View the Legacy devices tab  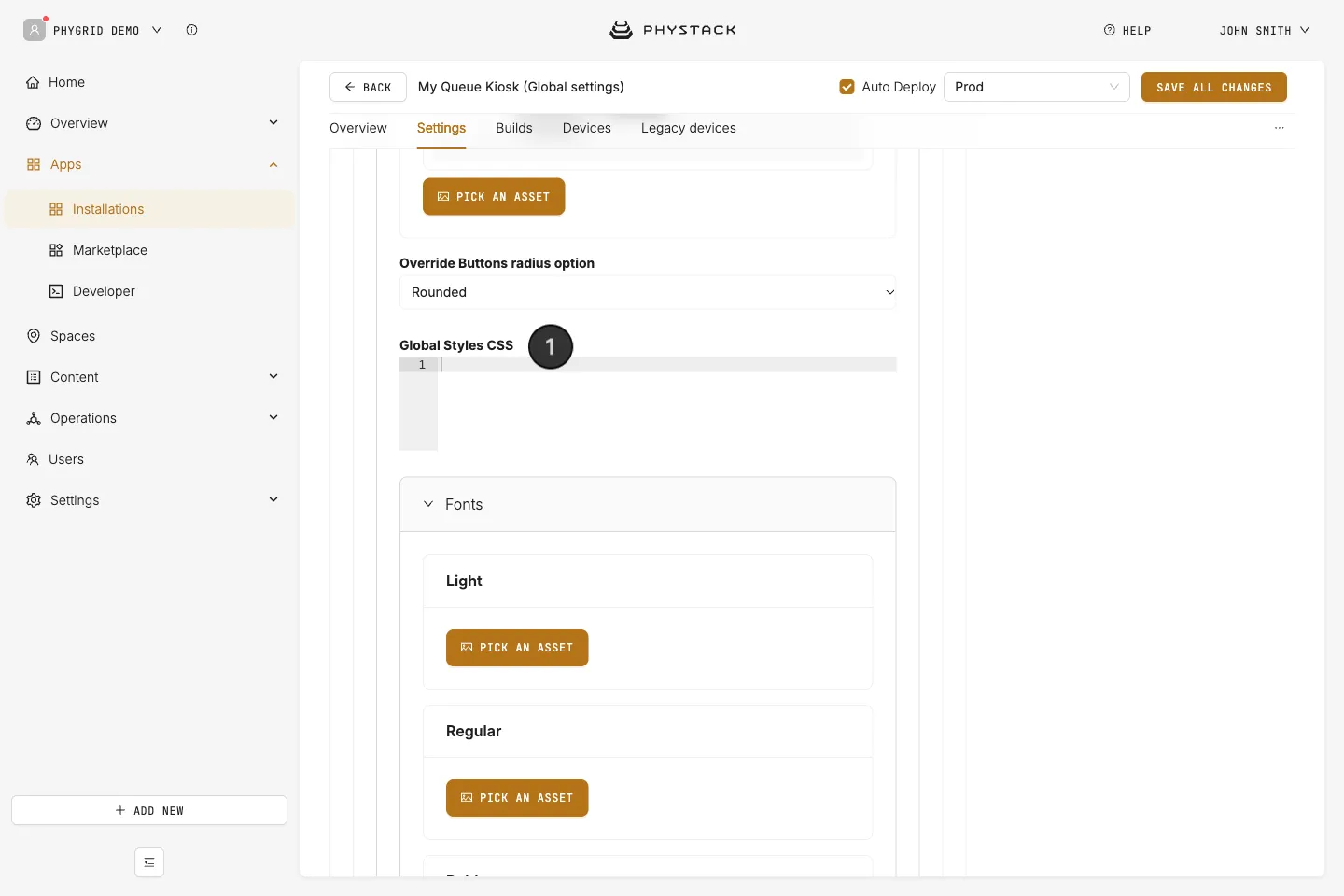click(689, 128)
